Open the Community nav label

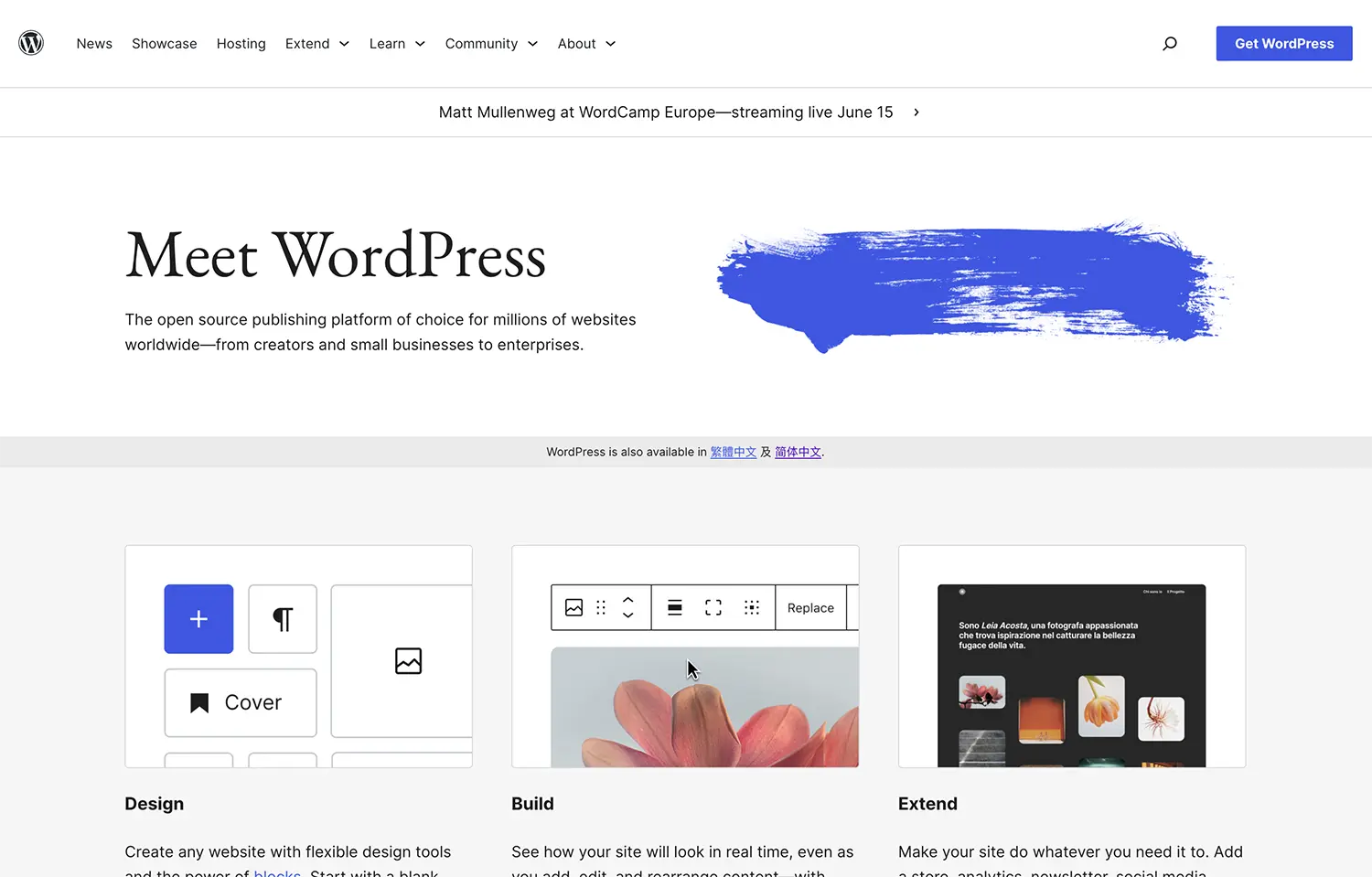coord(481,44)
